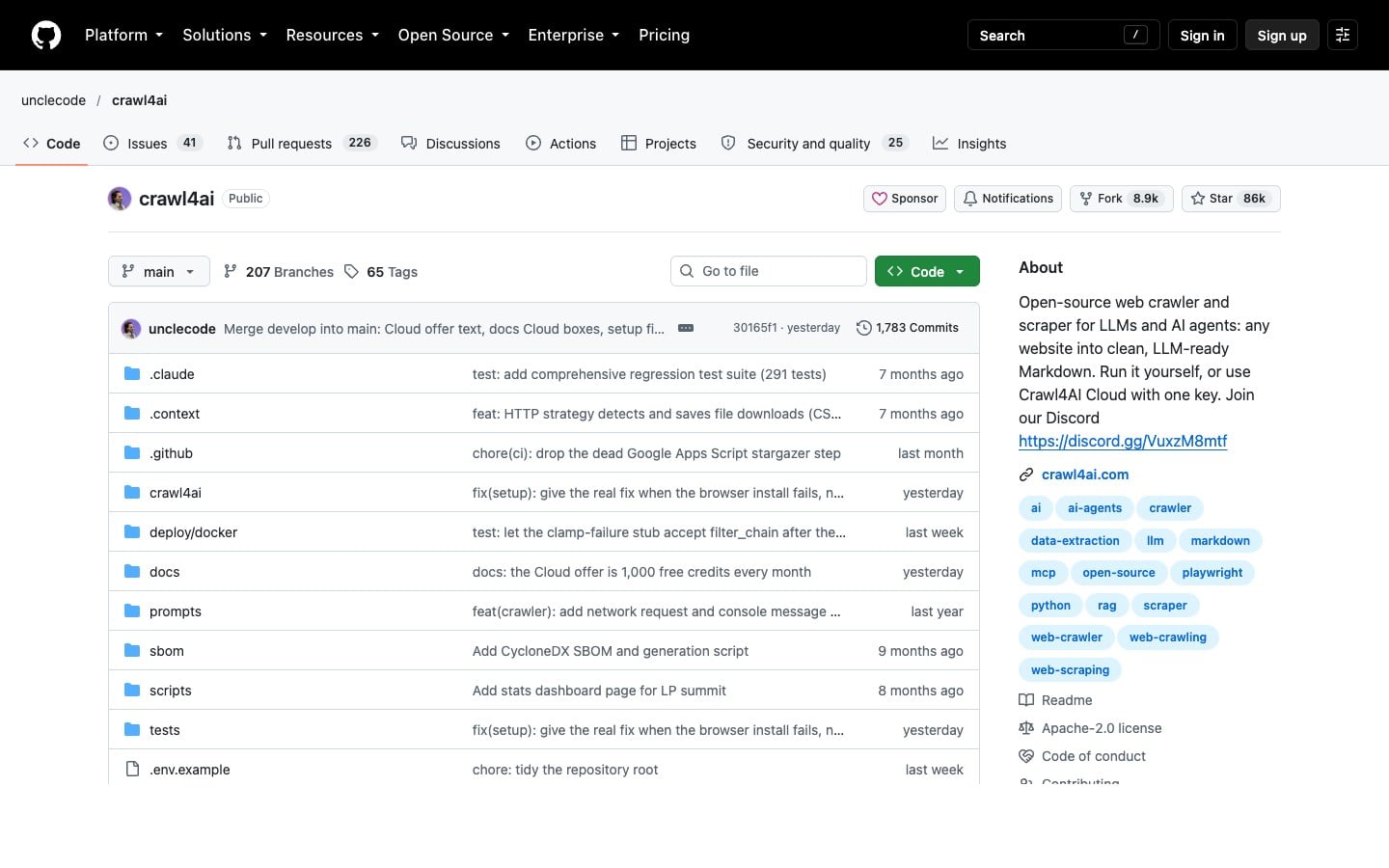Open the scripts folder
This screenshot has width=1389, height=868.
tap(171, 691)
